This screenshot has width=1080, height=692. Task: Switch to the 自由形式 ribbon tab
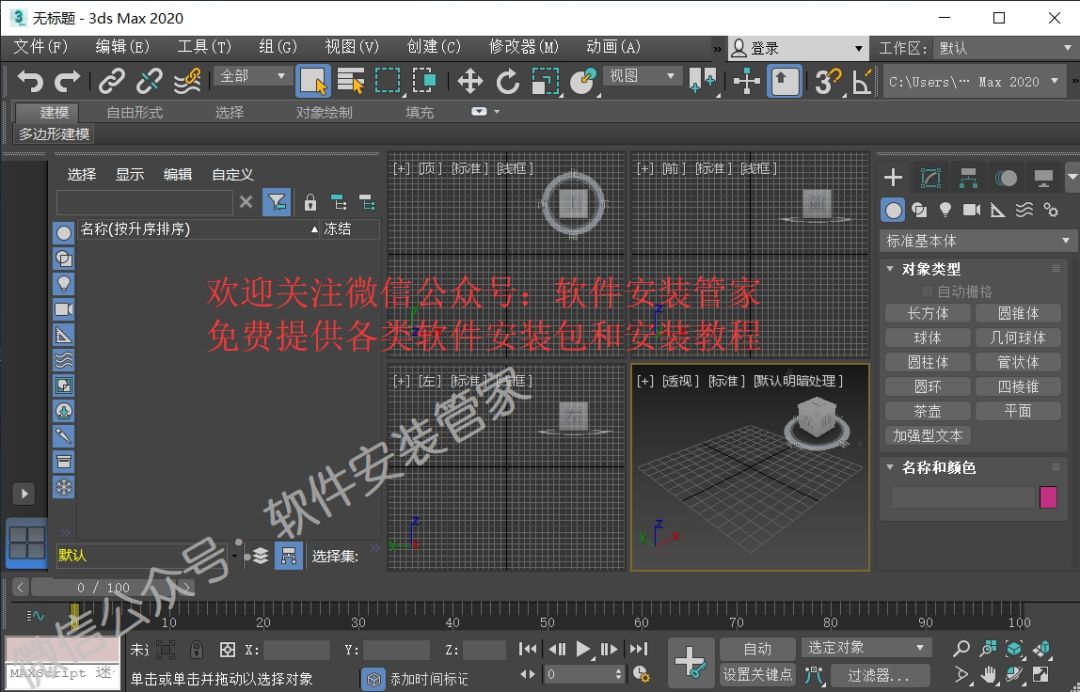tap(134, 113)
